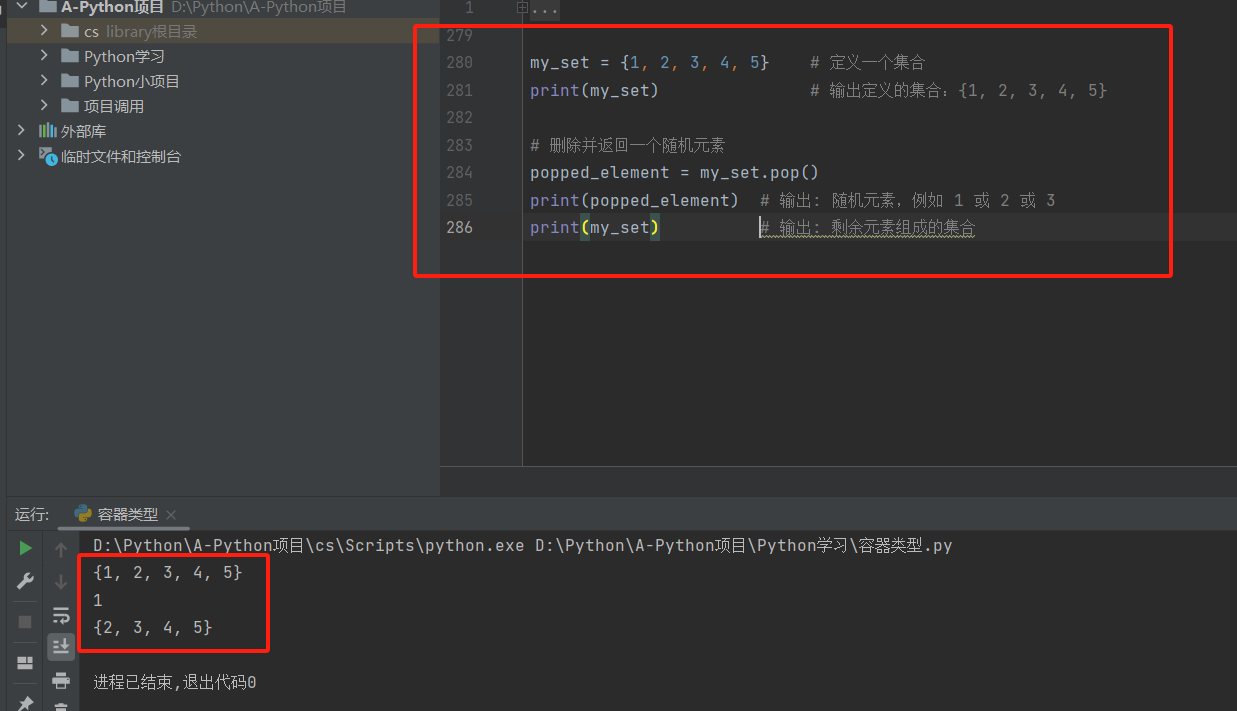
Task: Unfold collapsed code at line 1
Action: coord(522,8)
